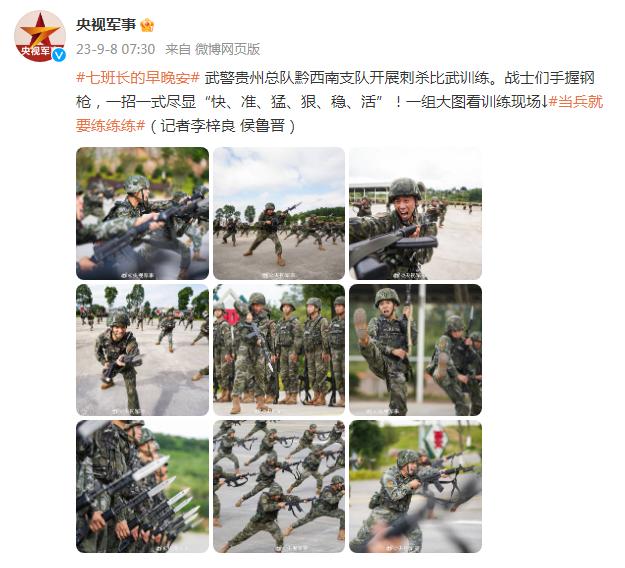The width and height of the screenshot is (625, 568).
Task: Open first photo of soldier aiming rifle
Action: (142, 213)
